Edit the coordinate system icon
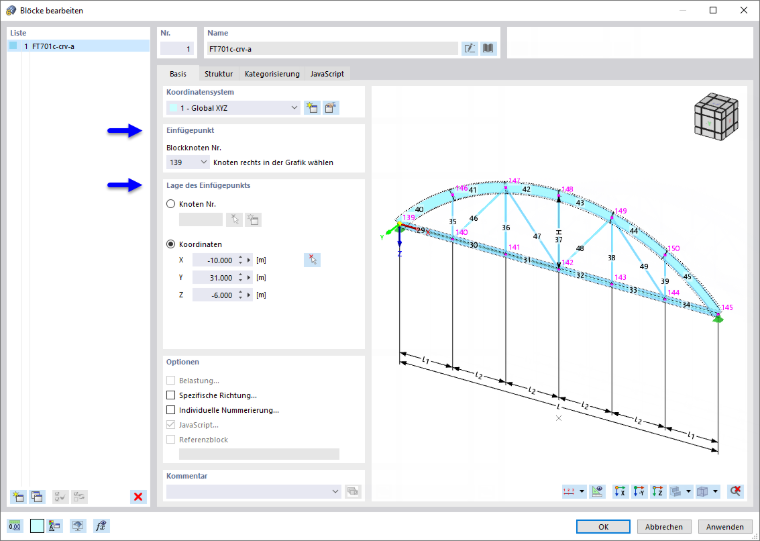The height and width of the screenshot is (541, 760). click(x=331, y=108)
